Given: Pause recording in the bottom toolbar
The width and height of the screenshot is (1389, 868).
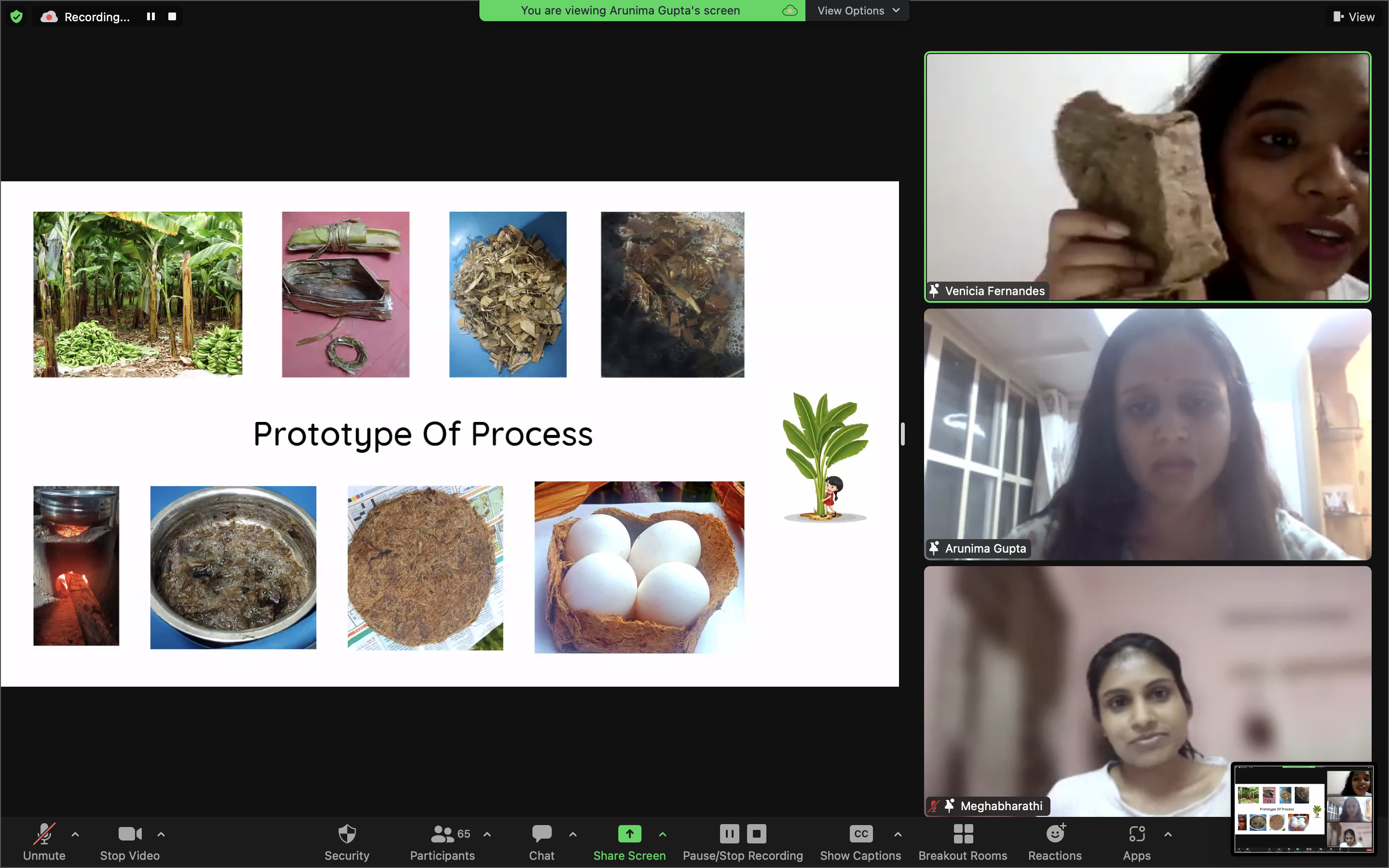Looking at the screenshot, I should [729, 834].
